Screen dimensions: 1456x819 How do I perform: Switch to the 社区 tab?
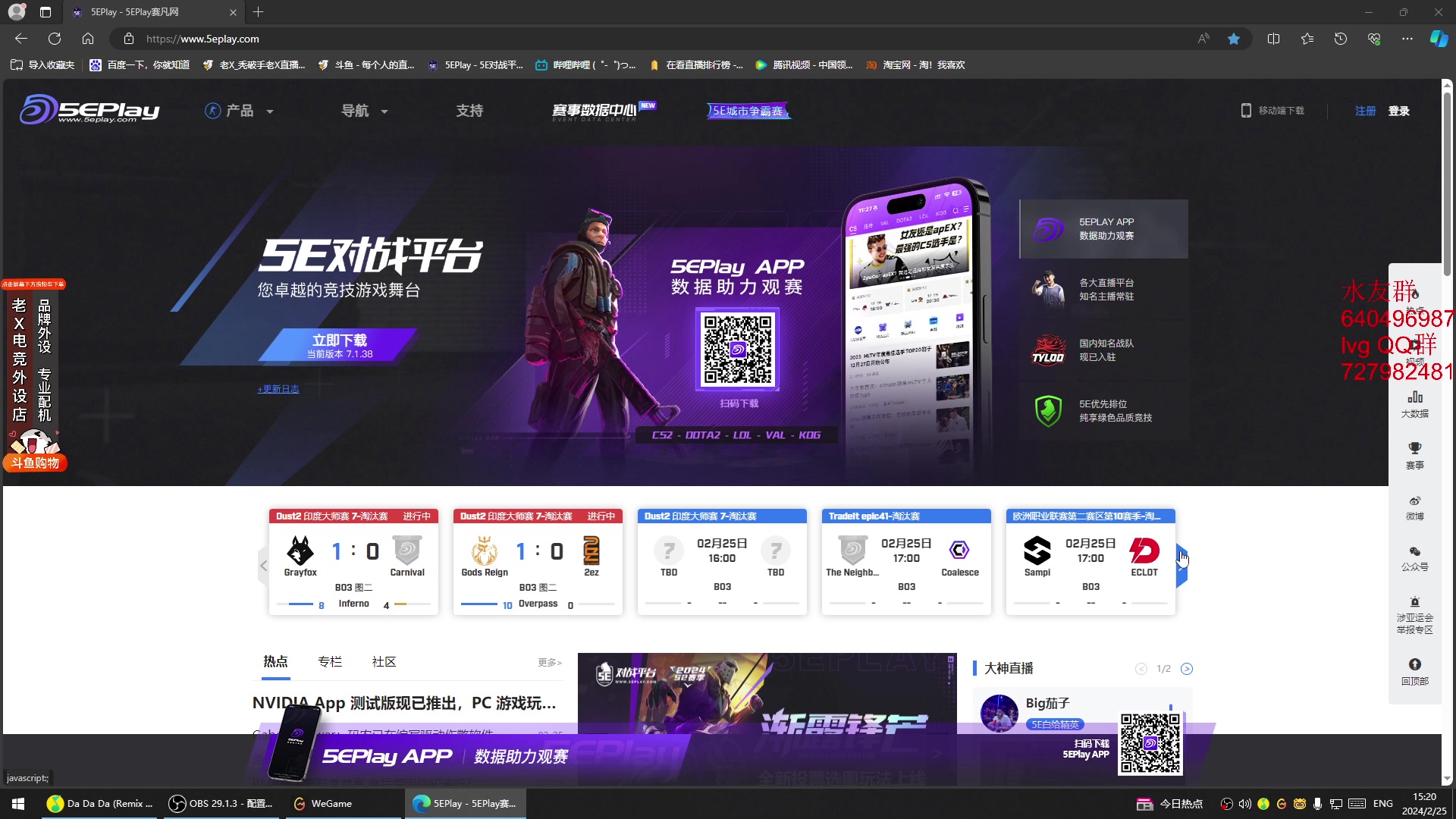(384, 662)
